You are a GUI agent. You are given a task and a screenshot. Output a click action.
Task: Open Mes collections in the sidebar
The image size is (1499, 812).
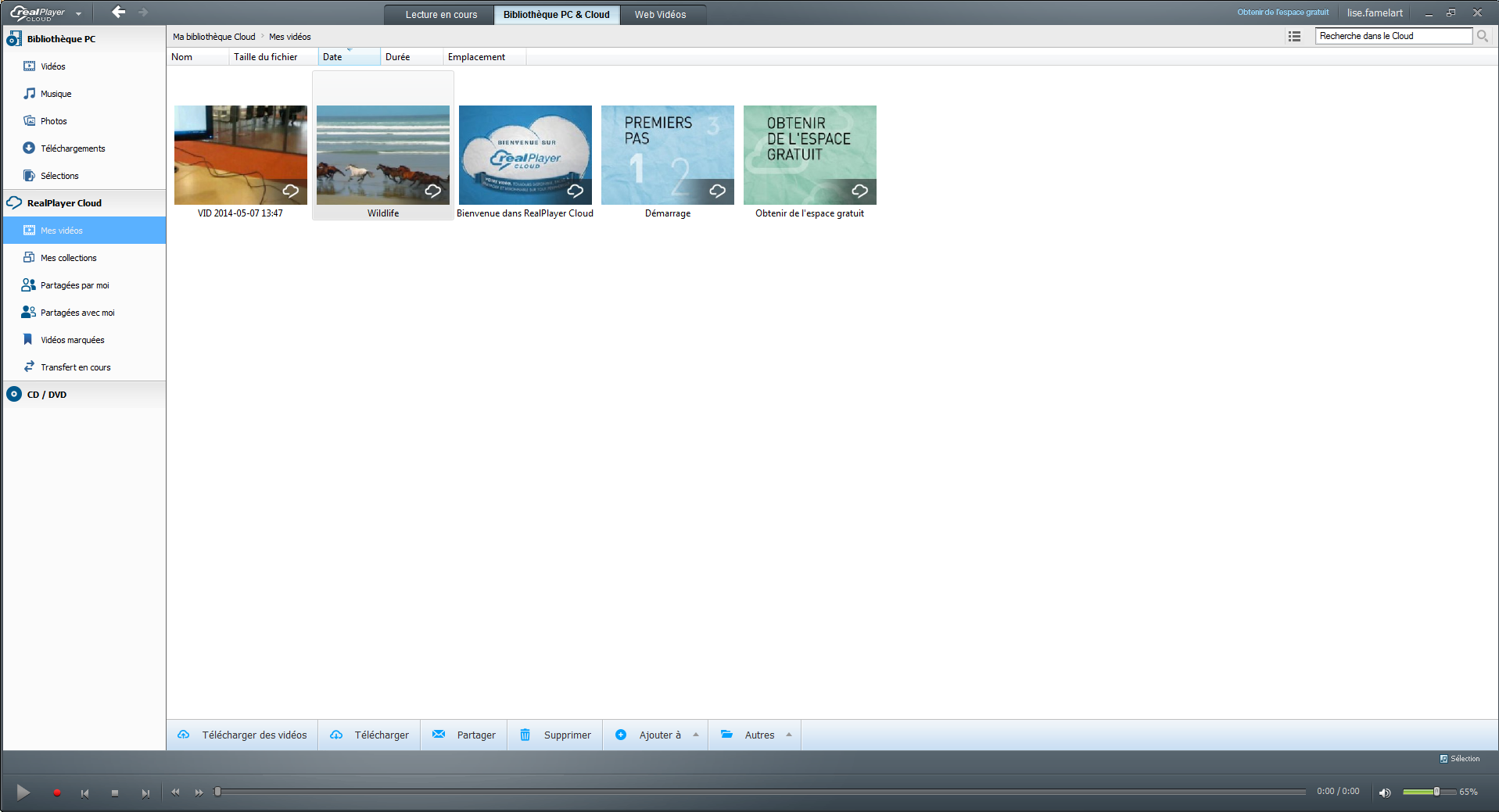click(x=84, y=258)
